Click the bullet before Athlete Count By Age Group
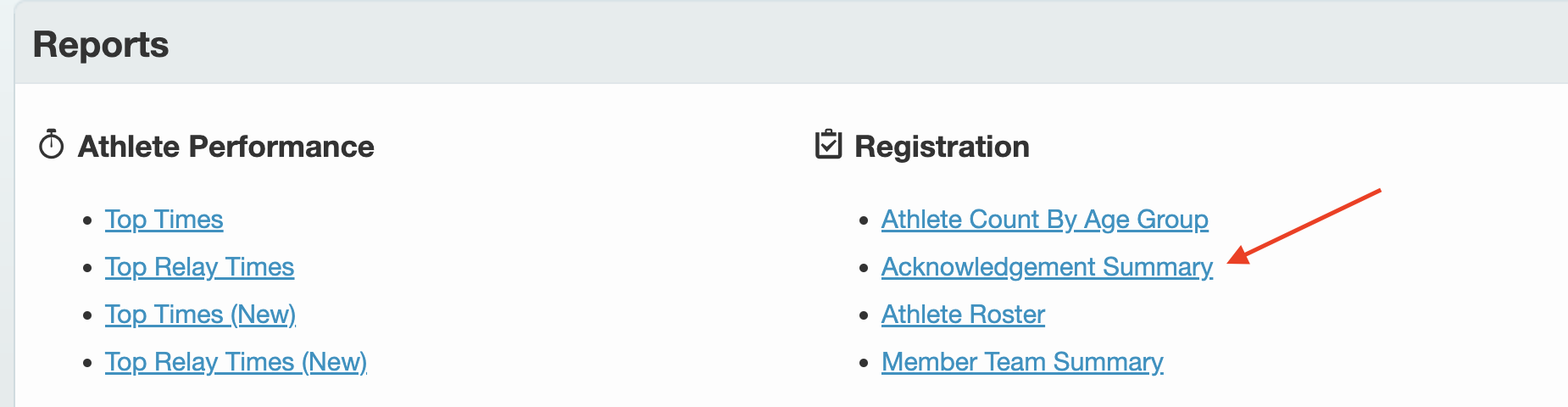 point(864,220)
